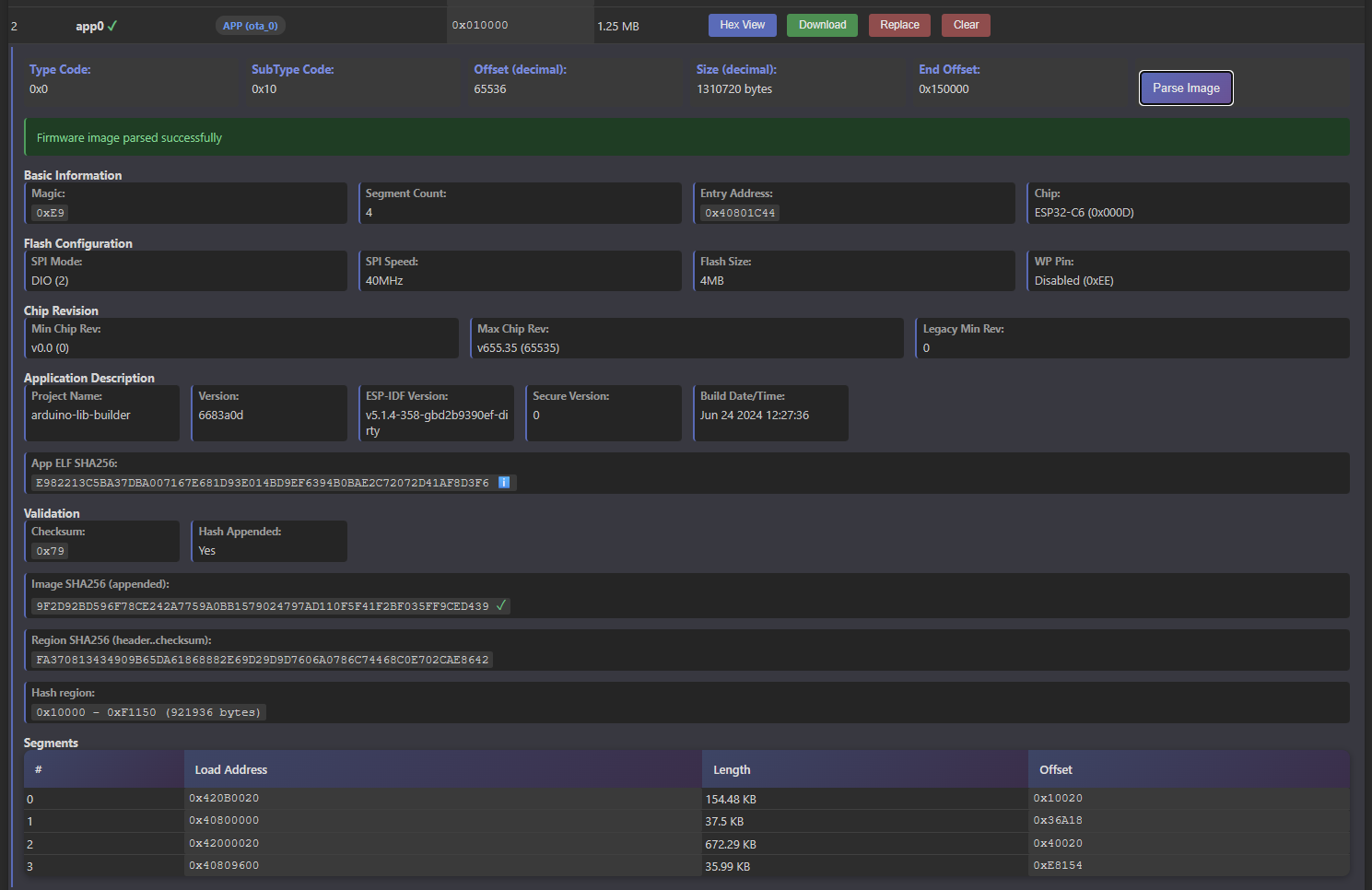Viewport: 1372px width, 890px height.
Task: Select the App ELF SHA256 hash string
Action: click(x=263, y=483)
